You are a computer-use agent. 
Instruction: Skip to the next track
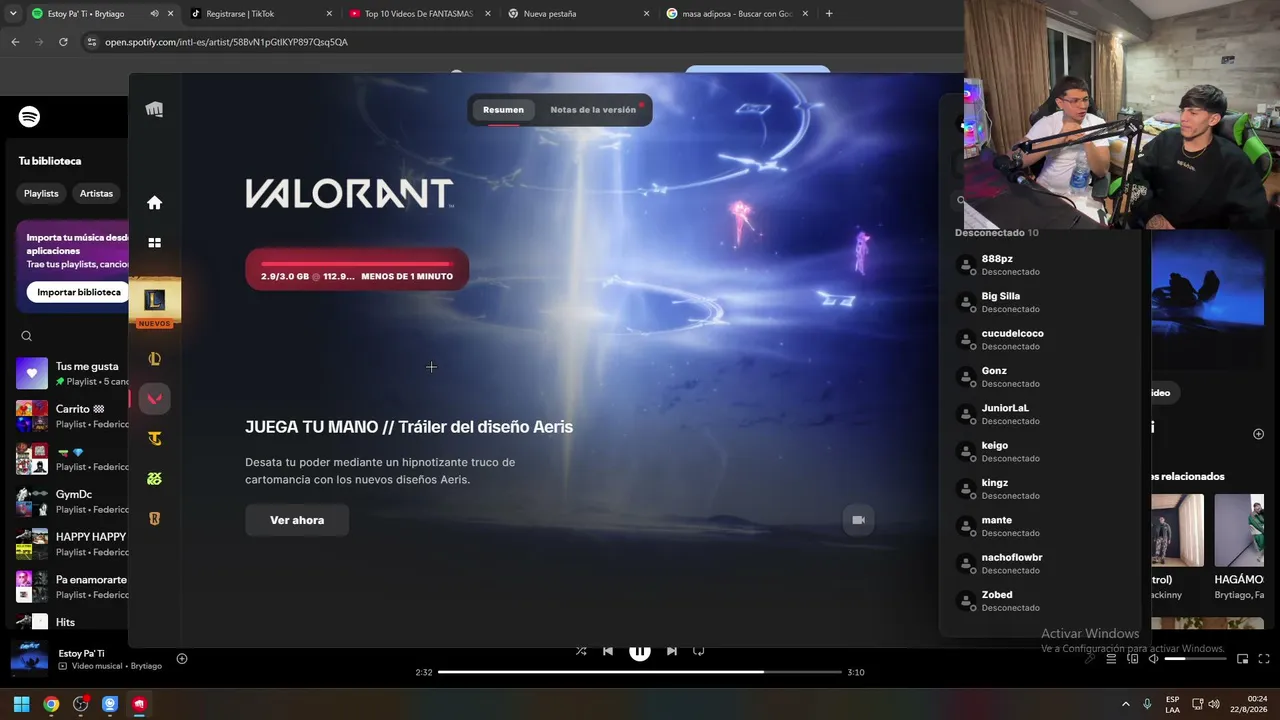[672, 651]
